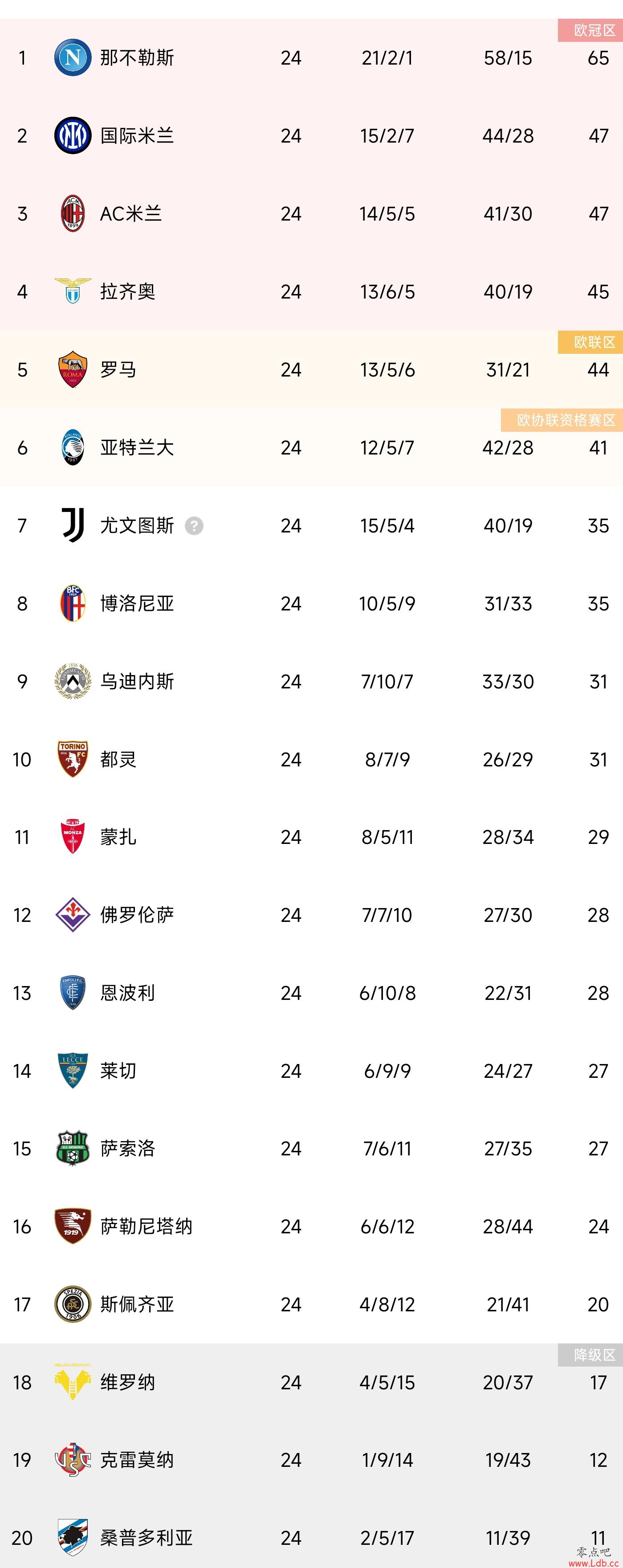Open the Sampdoria crest icon

pos(73,1538)
